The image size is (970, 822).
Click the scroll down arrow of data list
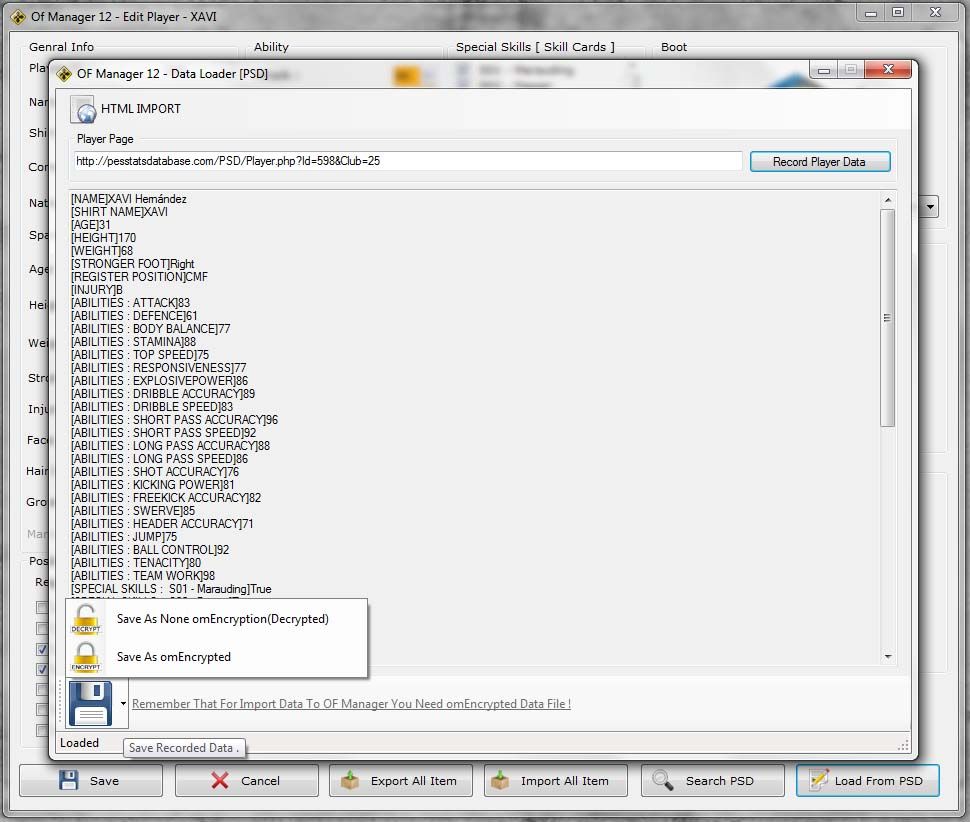point(887,657)
